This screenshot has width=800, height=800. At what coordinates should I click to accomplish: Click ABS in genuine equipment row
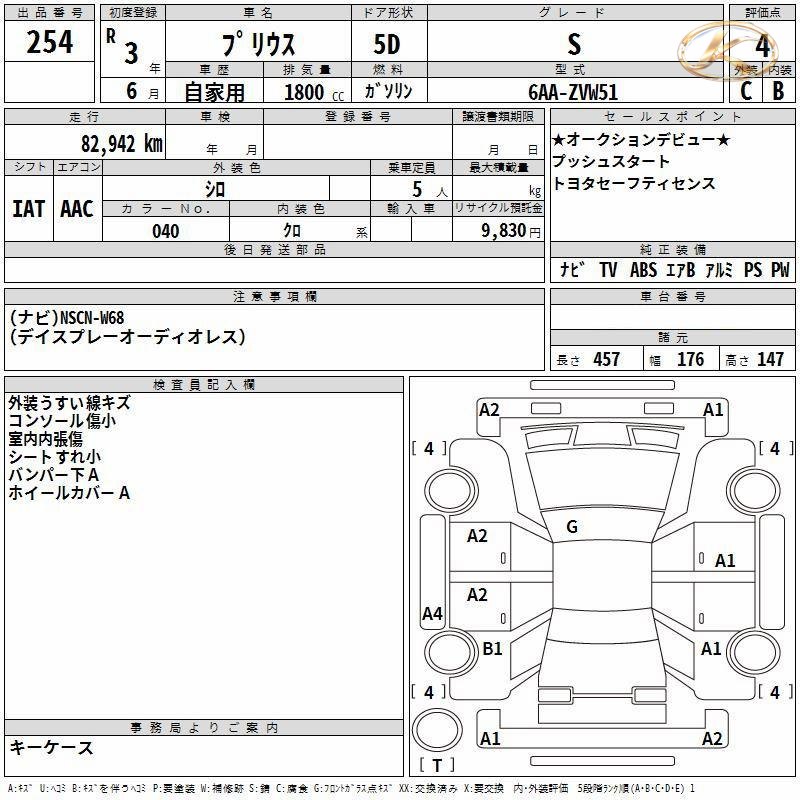tap(643, 269)
